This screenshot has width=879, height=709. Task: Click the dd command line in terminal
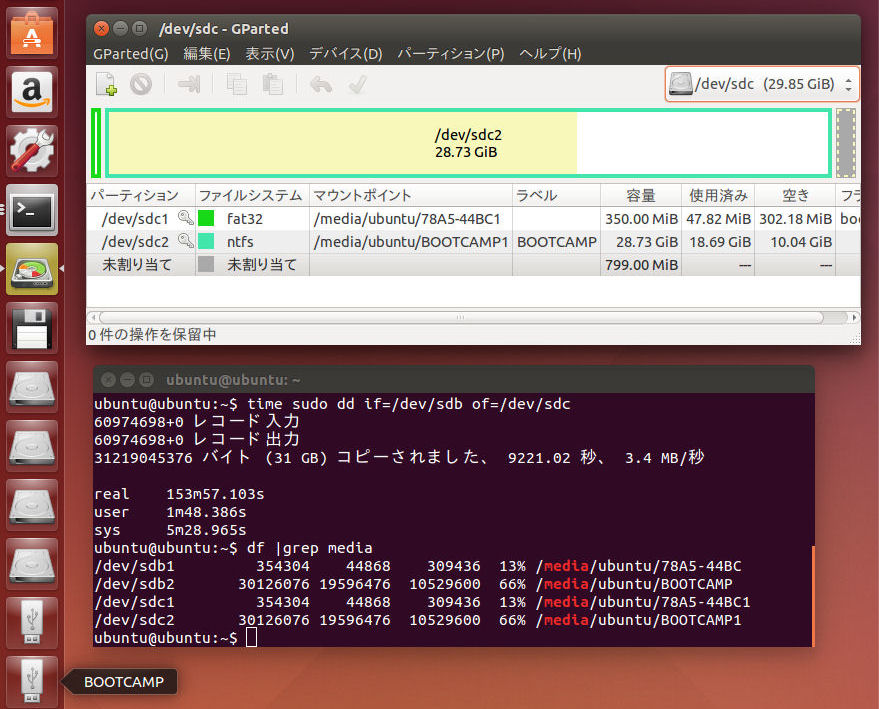(x=332, y=404)
